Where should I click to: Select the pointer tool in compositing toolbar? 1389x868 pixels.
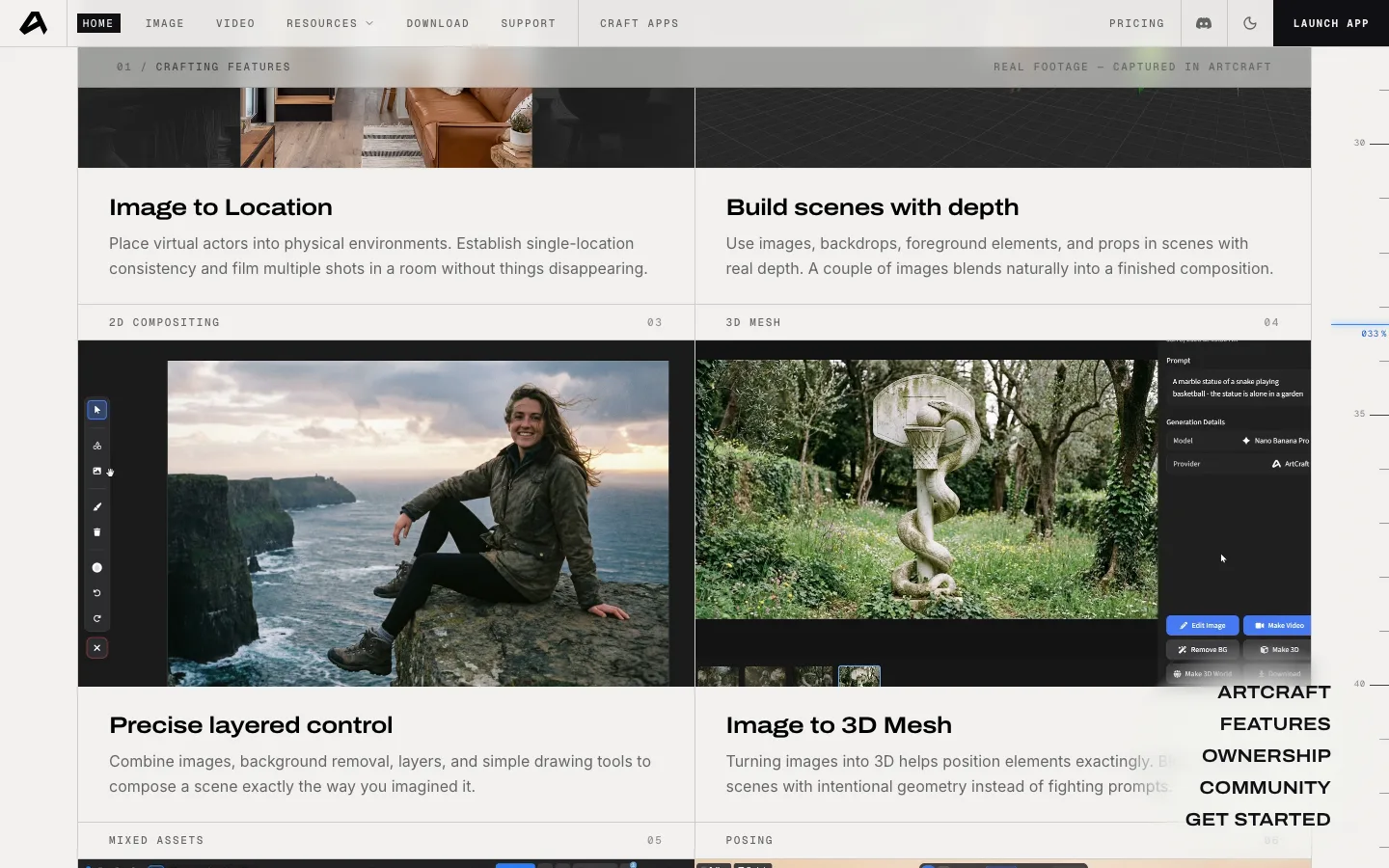pyautogui.click(x=97, y=410)
